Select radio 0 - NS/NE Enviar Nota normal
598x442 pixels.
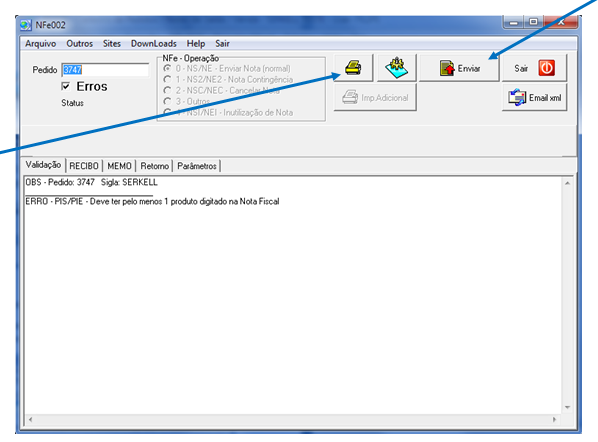point(167,69)
